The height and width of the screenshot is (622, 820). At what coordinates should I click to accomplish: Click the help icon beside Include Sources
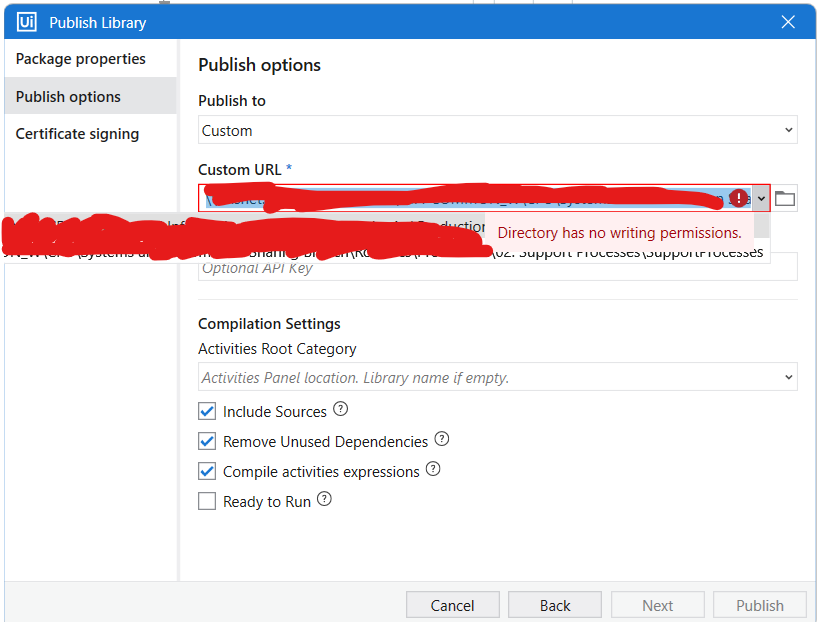click(x=339, y=409)
